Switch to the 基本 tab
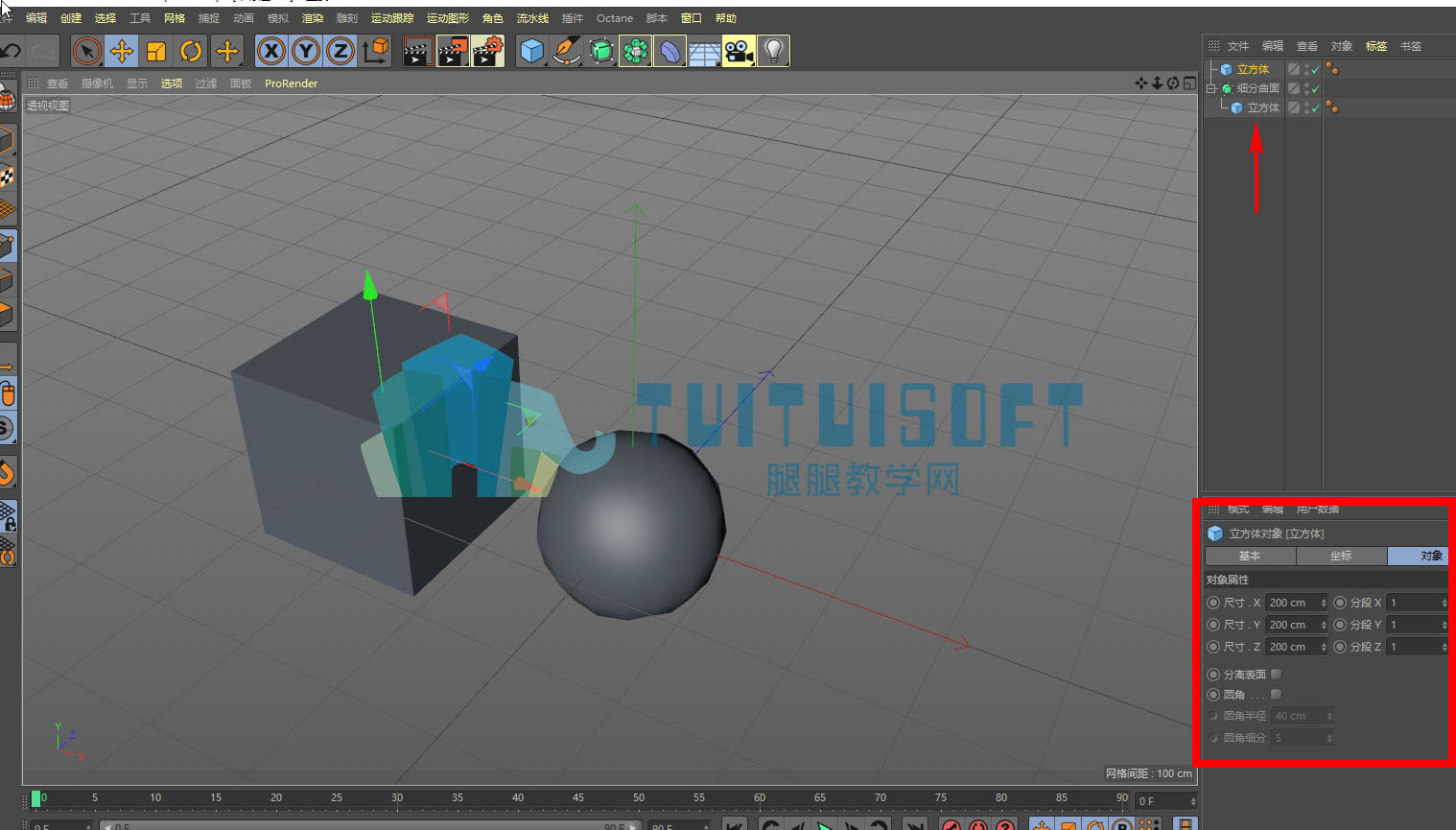The width and height of the screenshot is (1456, 830). point(1250,556)
